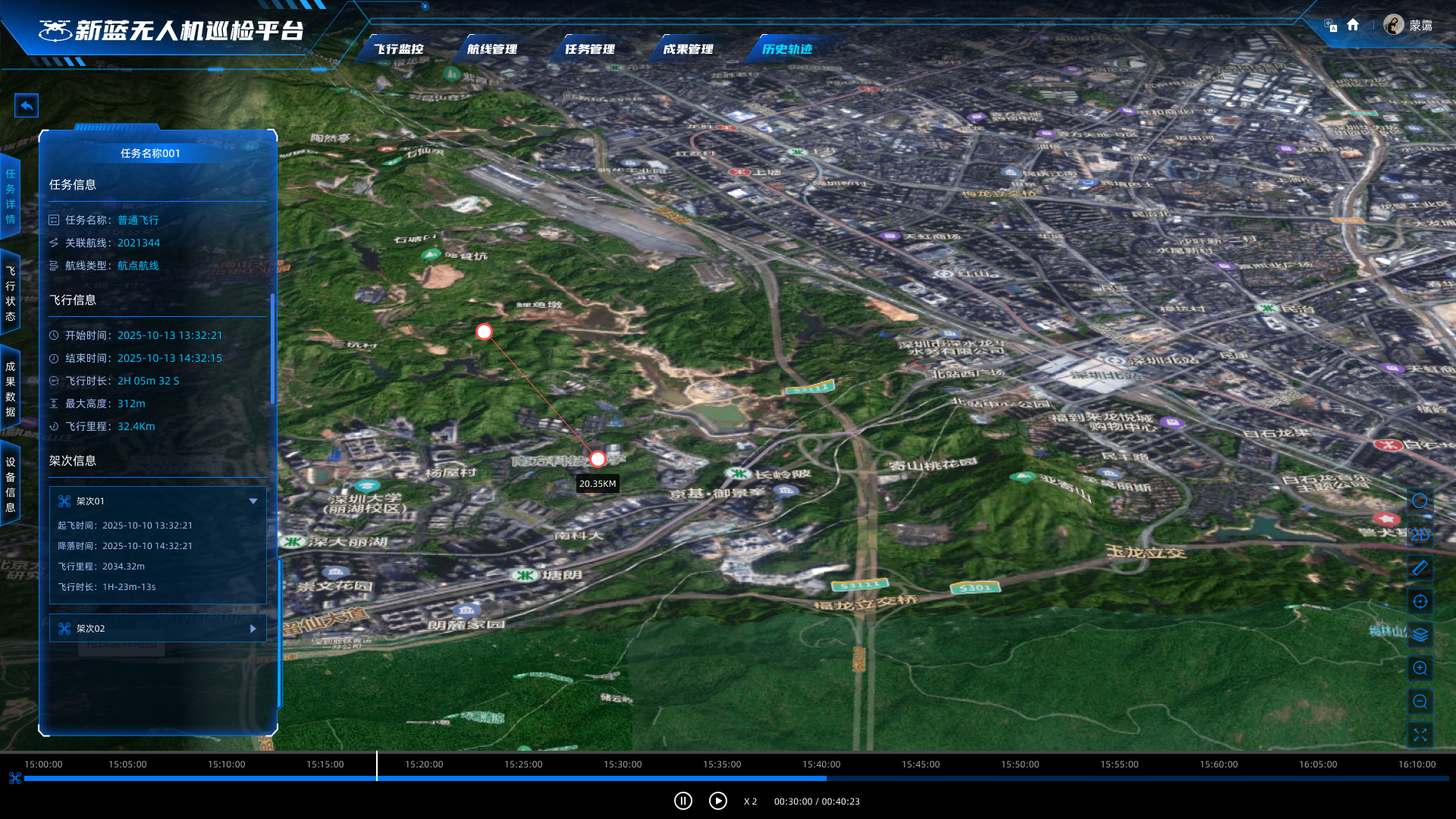
Task: Open the 航线管理 tab
Action: [491, 49]
